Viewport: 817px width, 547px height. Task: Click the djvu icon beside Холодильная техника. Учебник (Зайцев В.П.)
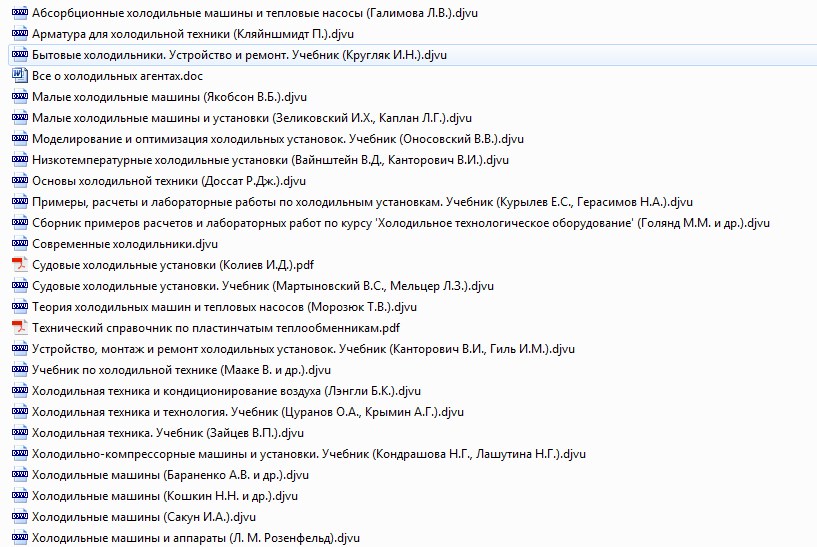pyautogui.click(x=20, y=432)
